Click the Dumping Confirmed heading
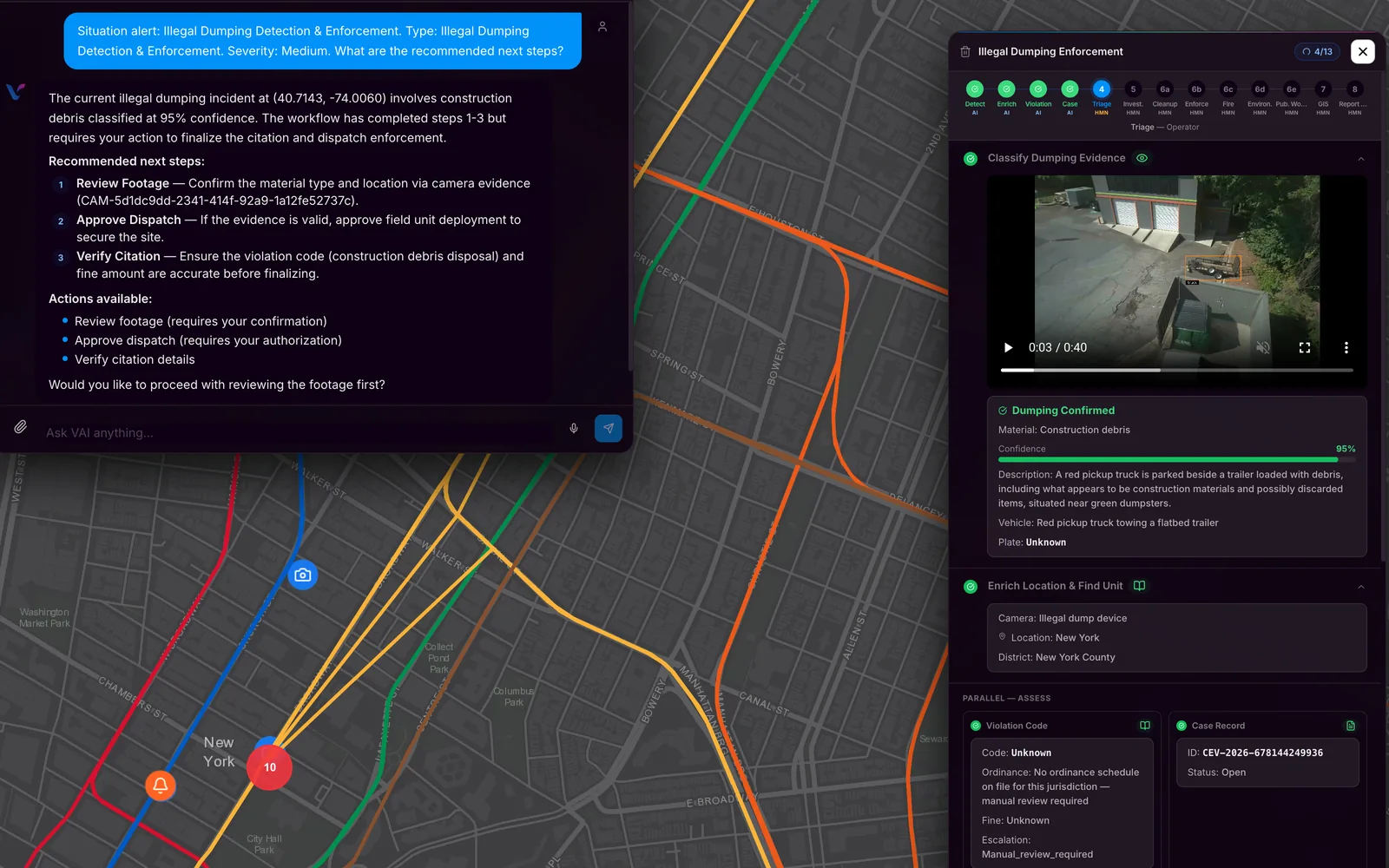 [x=1063, y=411]
